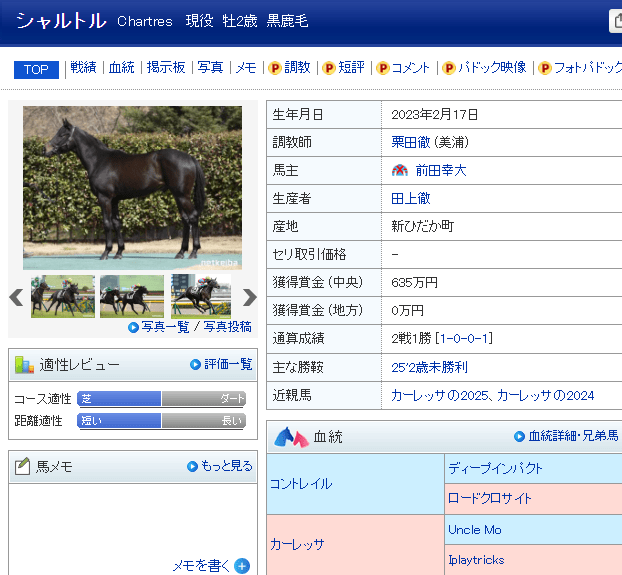Open カーレッサの2024 relative link
Screen dimensions: 622x575
coord(545,395)
